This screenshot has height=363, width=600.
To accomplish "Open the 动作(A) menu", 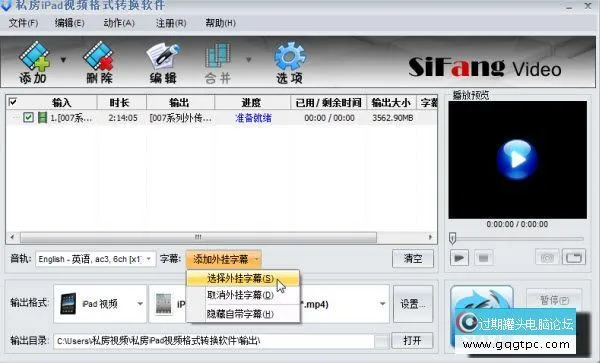I will 119,23.
